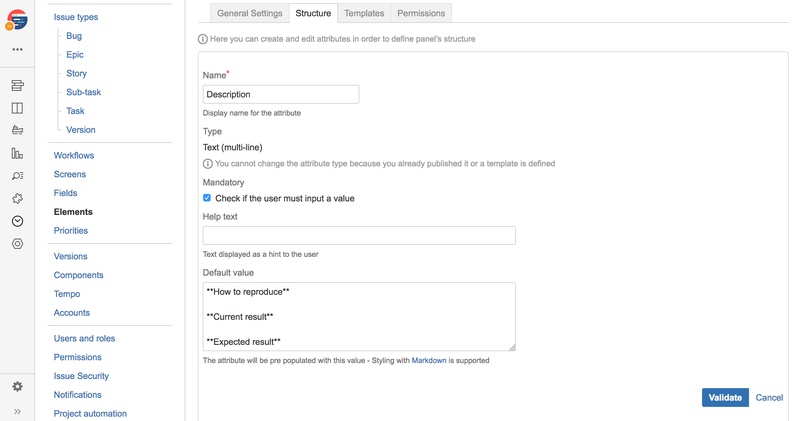Open the Board icon in sidebar
The image size is (800, 421).
(17, 108)
